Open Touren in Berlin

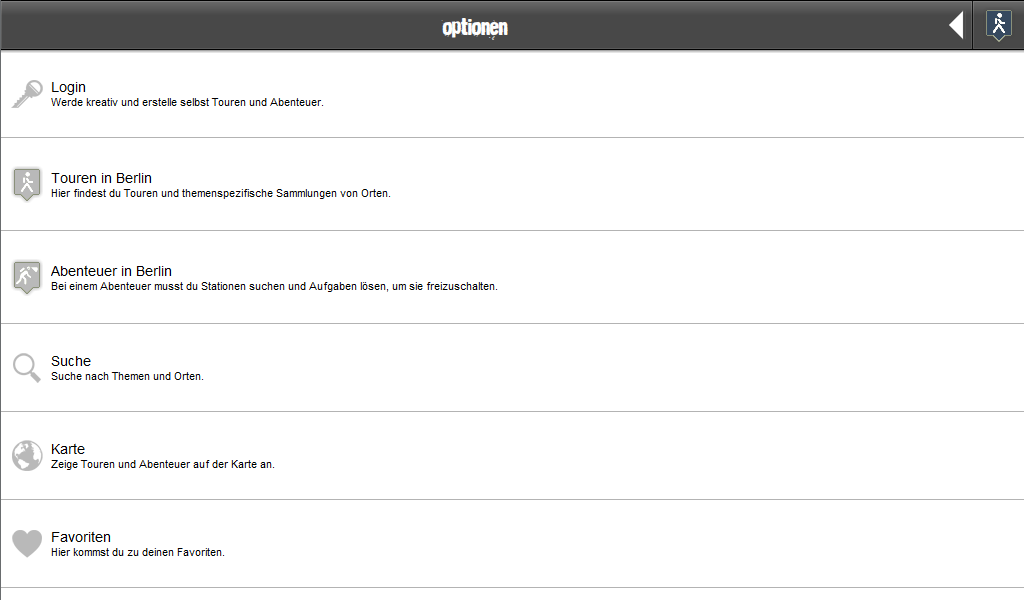coord(512,184)
